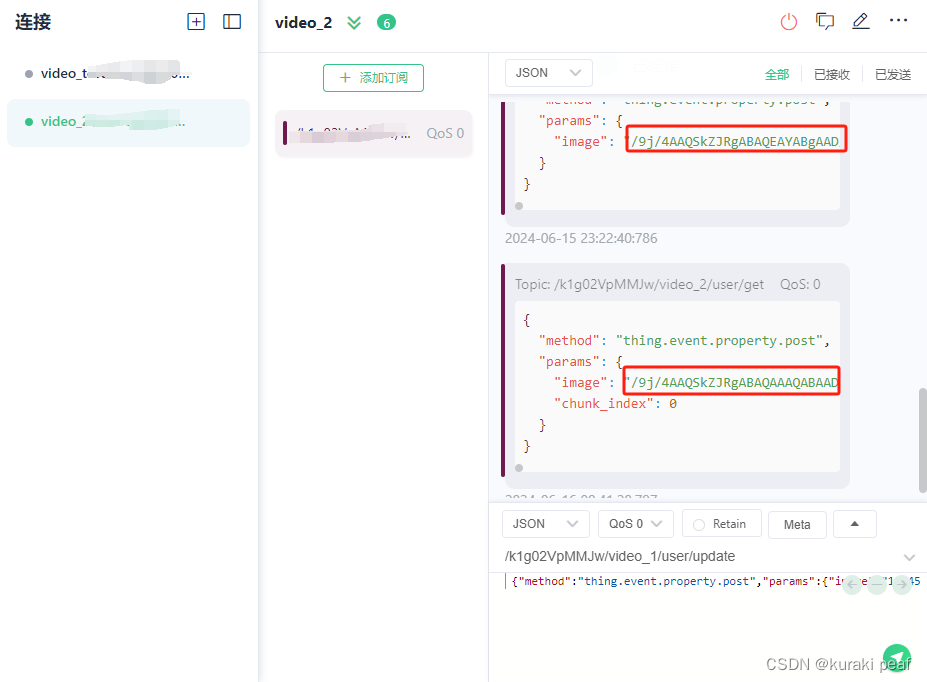
Task: Collapse top bar with double chevron icon
Action: 354,23
